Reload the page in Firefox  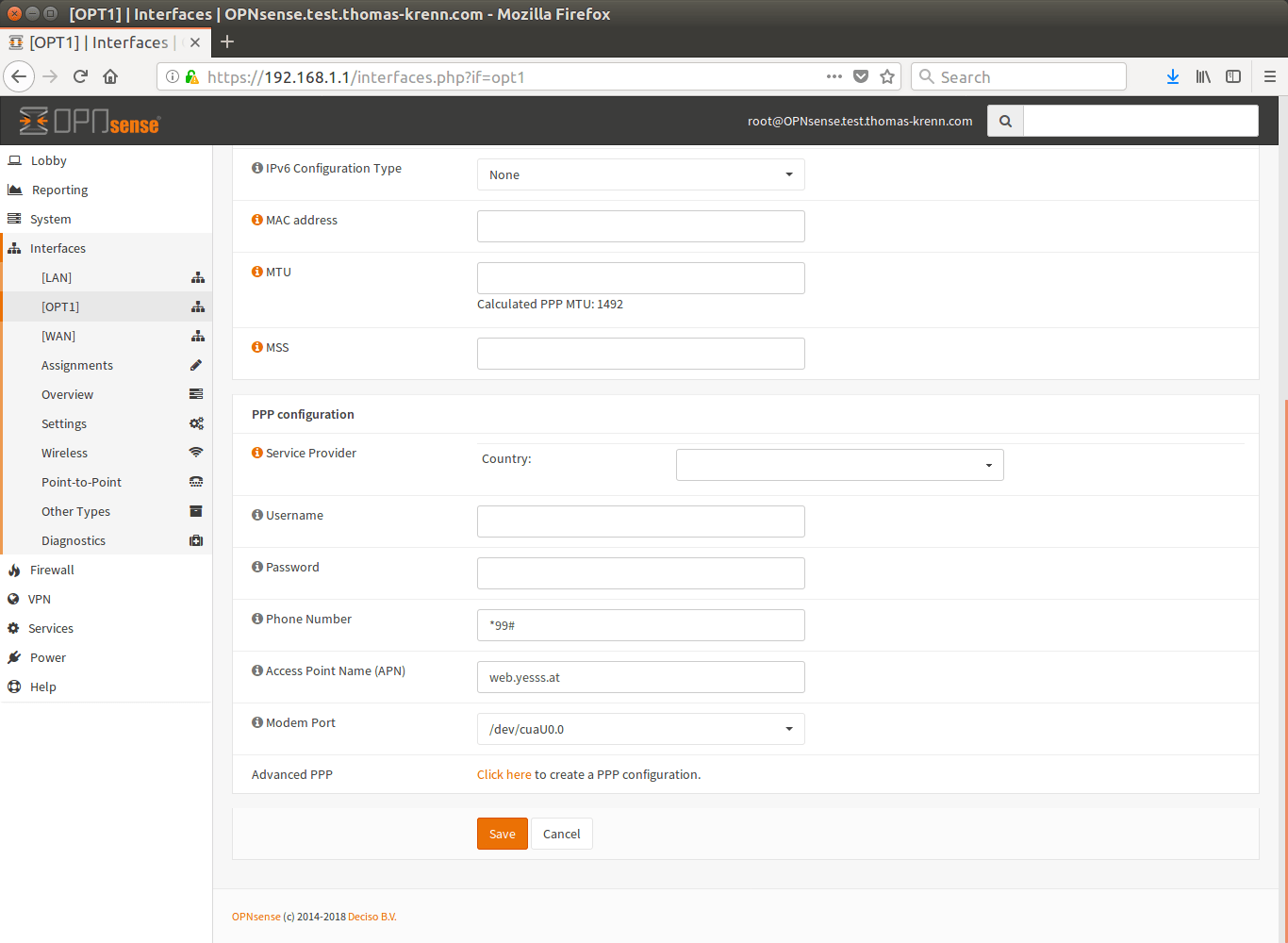click(x=80, y=77)
